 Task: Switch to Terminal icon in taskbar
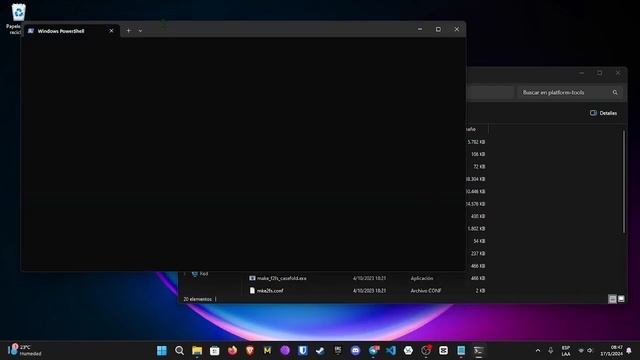tap(478, 351)
